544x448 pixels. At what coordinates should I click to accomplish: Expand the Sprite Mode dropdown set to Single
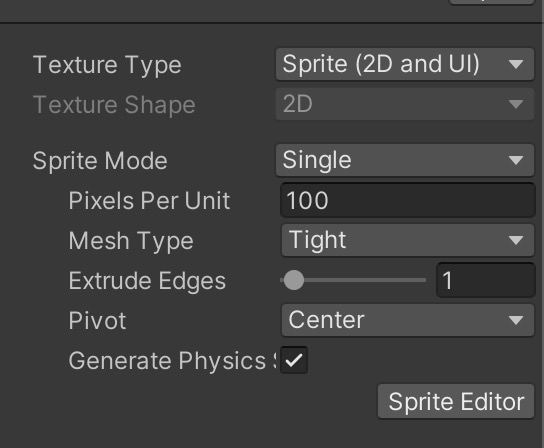405,160
